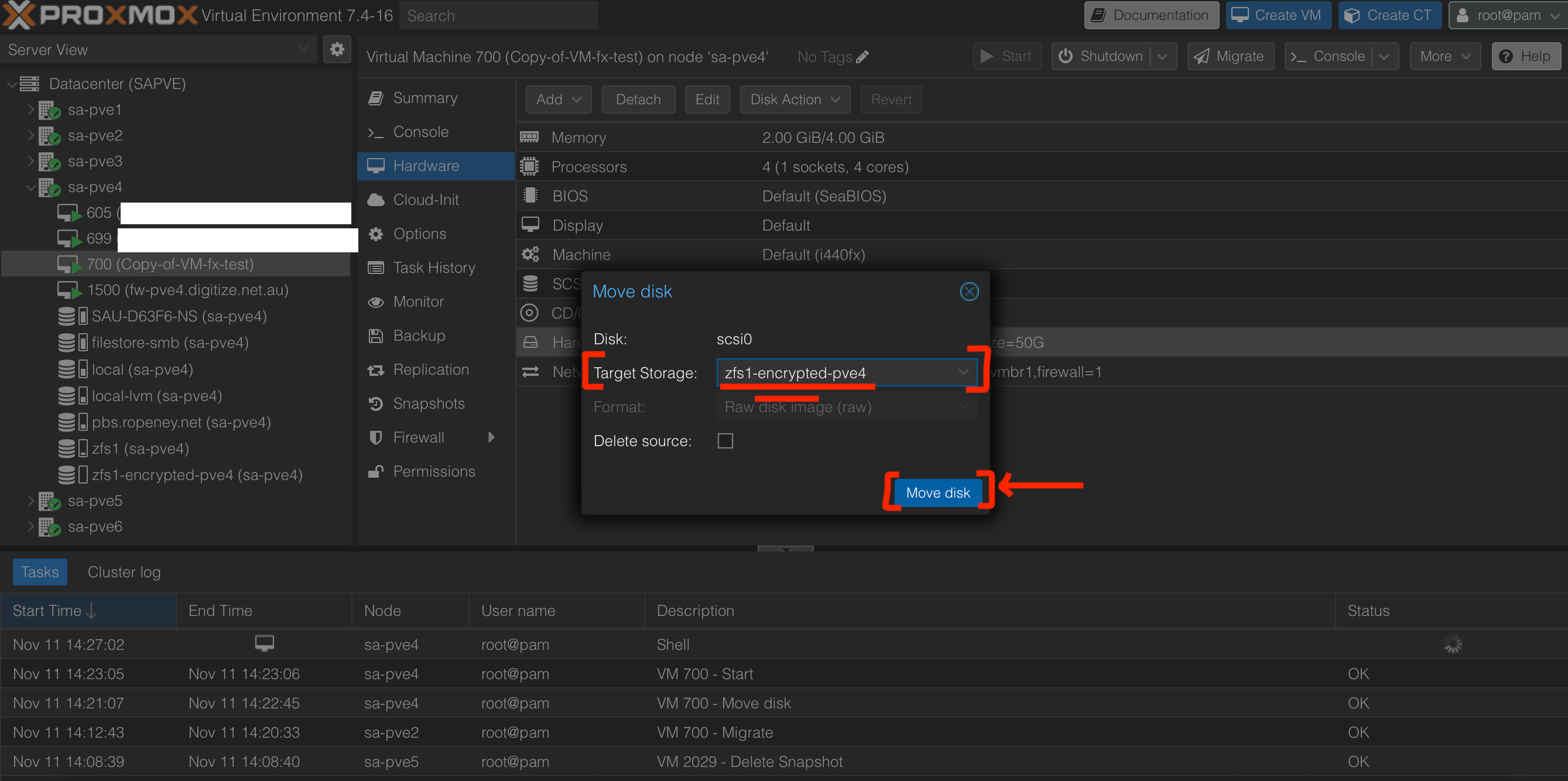The width and height of the screenshot is (1568, 781).
Task: Open the Target Storage dropdown
Action: [964, 372]
